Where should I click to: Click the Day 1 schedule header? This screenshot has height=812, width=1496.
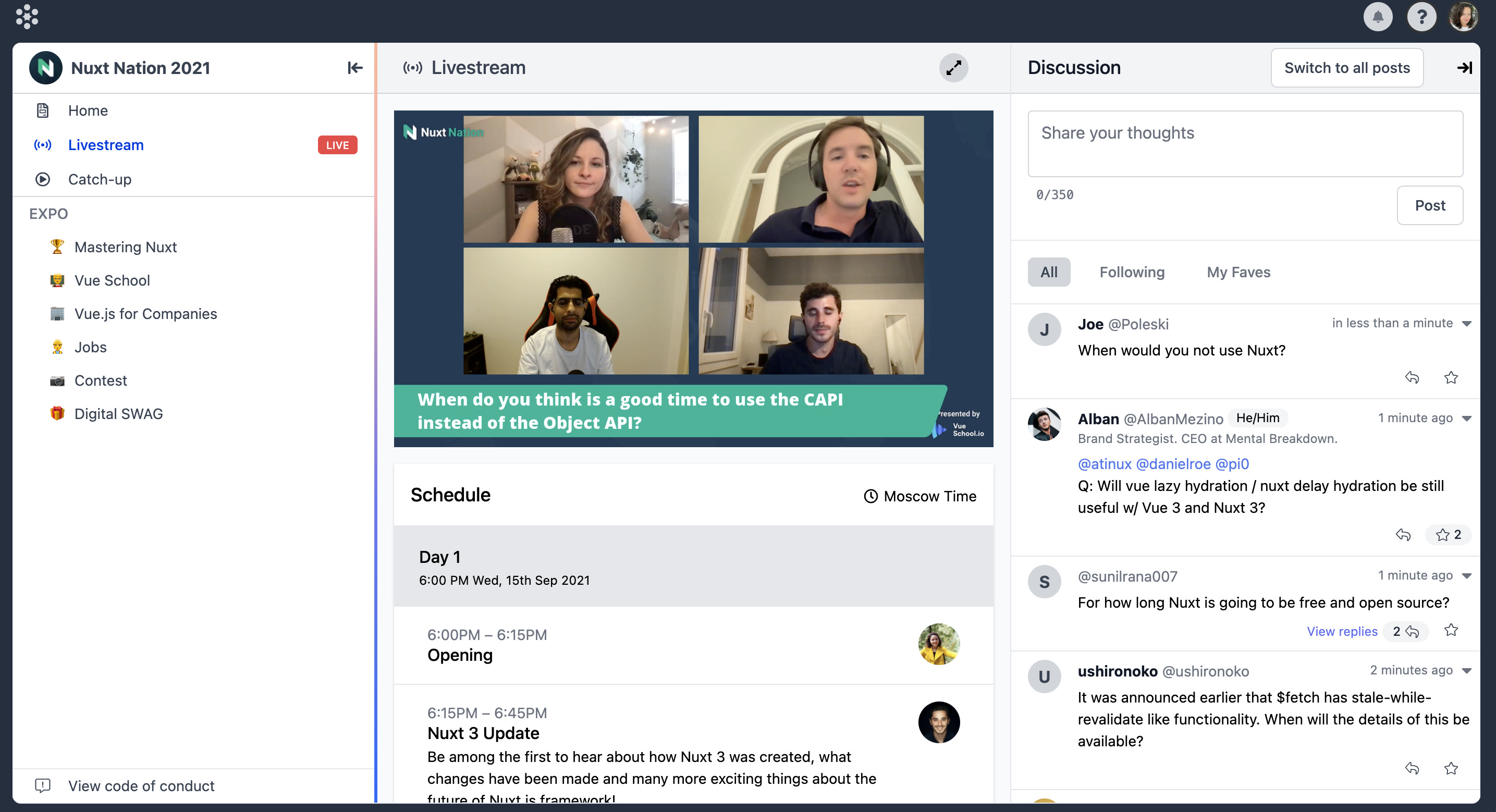coord(693,567)
